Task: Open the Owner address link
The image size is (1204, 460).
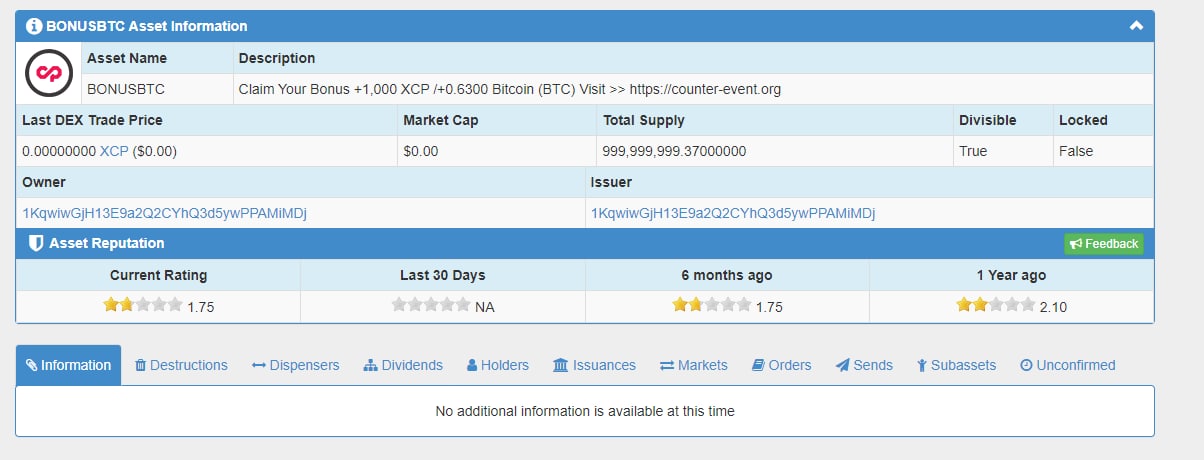Action: tap(164, 213)
